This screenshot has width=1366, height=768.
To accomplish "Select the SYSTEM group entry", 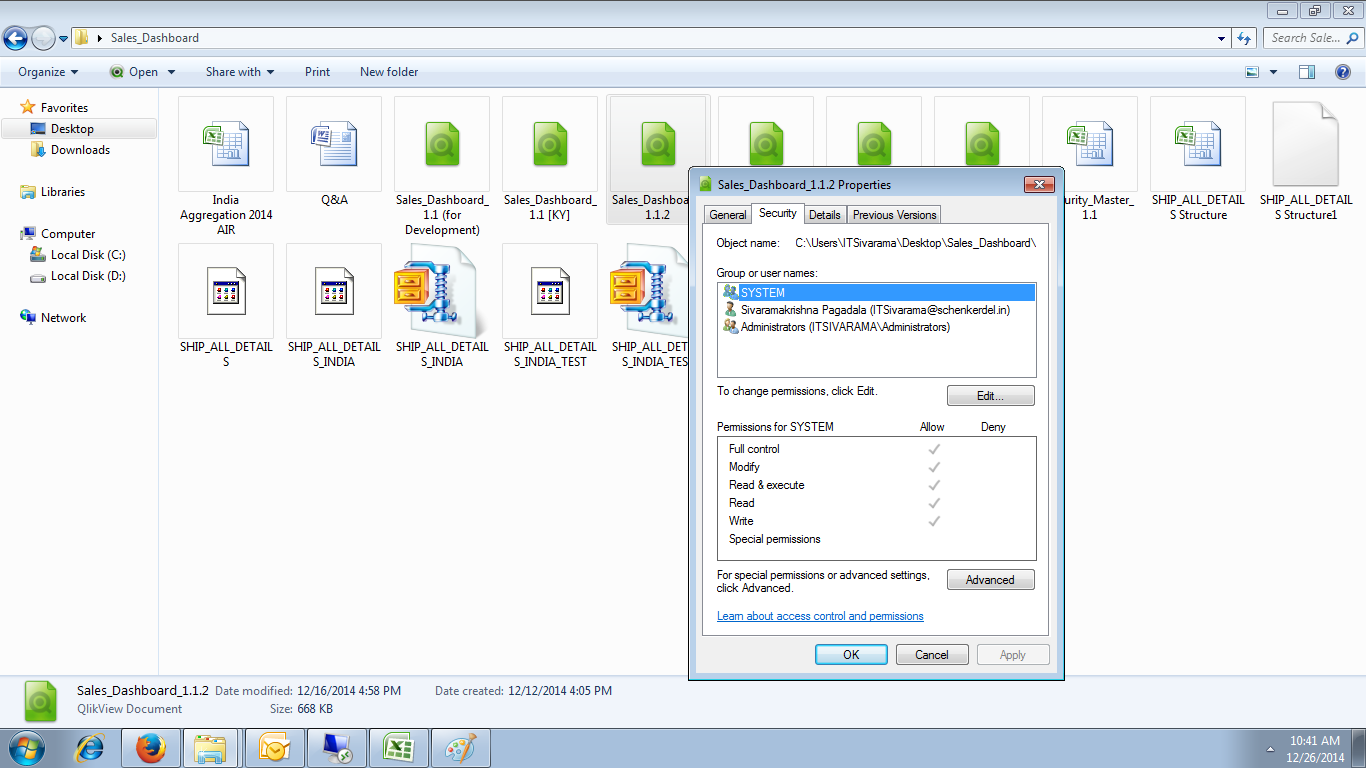I will coord(876,293).
